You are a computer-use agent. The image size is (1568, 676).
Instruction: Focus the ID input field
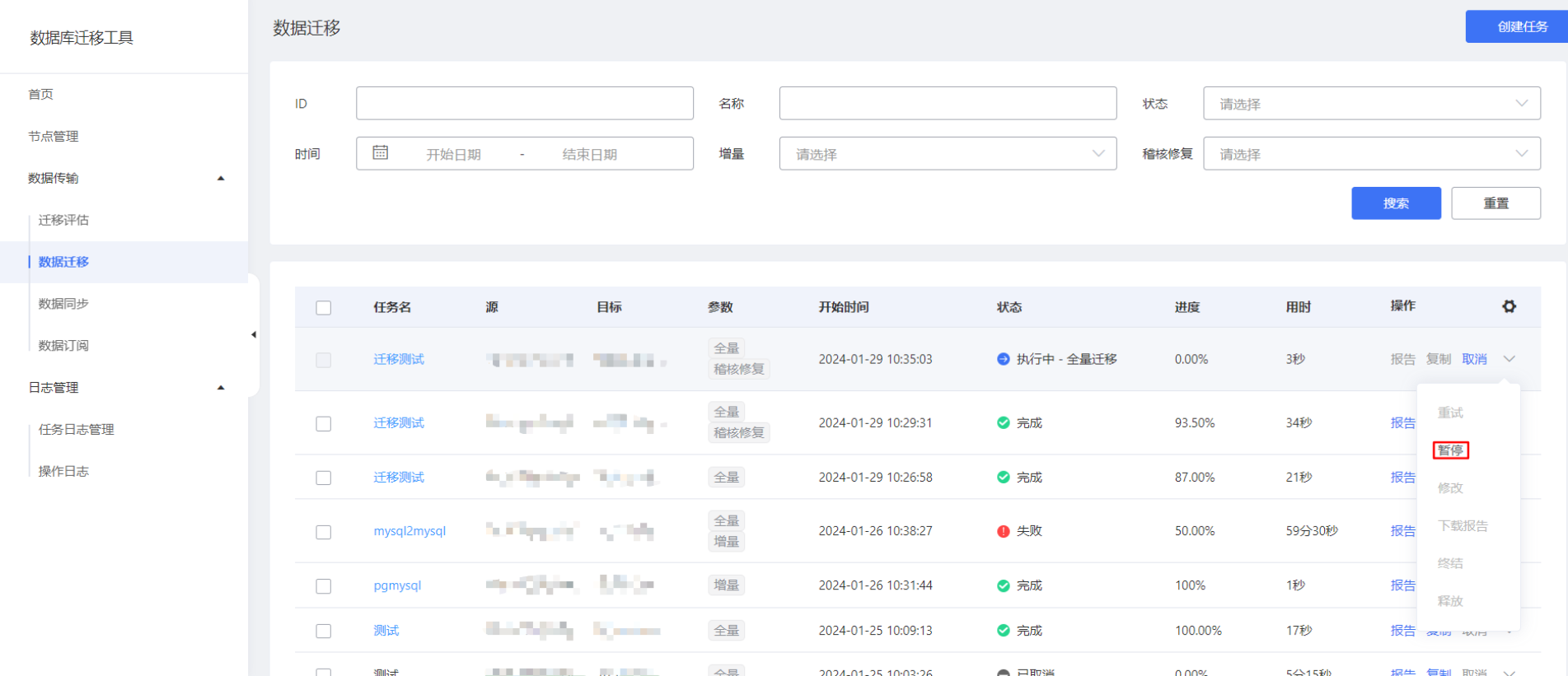(525, 104)
